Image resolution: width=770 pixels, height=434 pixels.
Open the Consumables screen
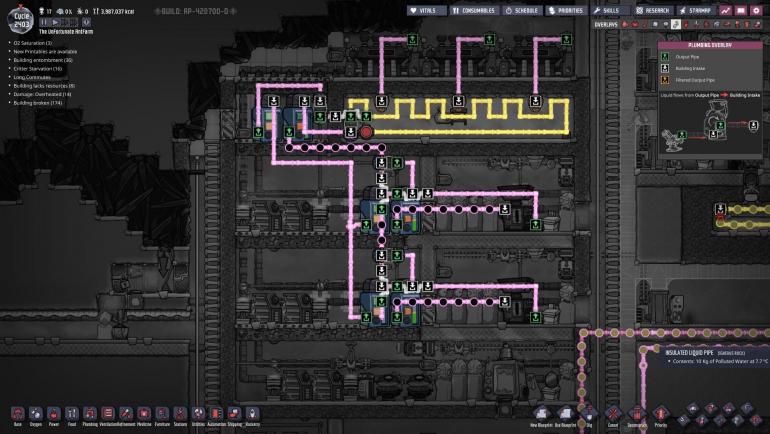(473, 10)
